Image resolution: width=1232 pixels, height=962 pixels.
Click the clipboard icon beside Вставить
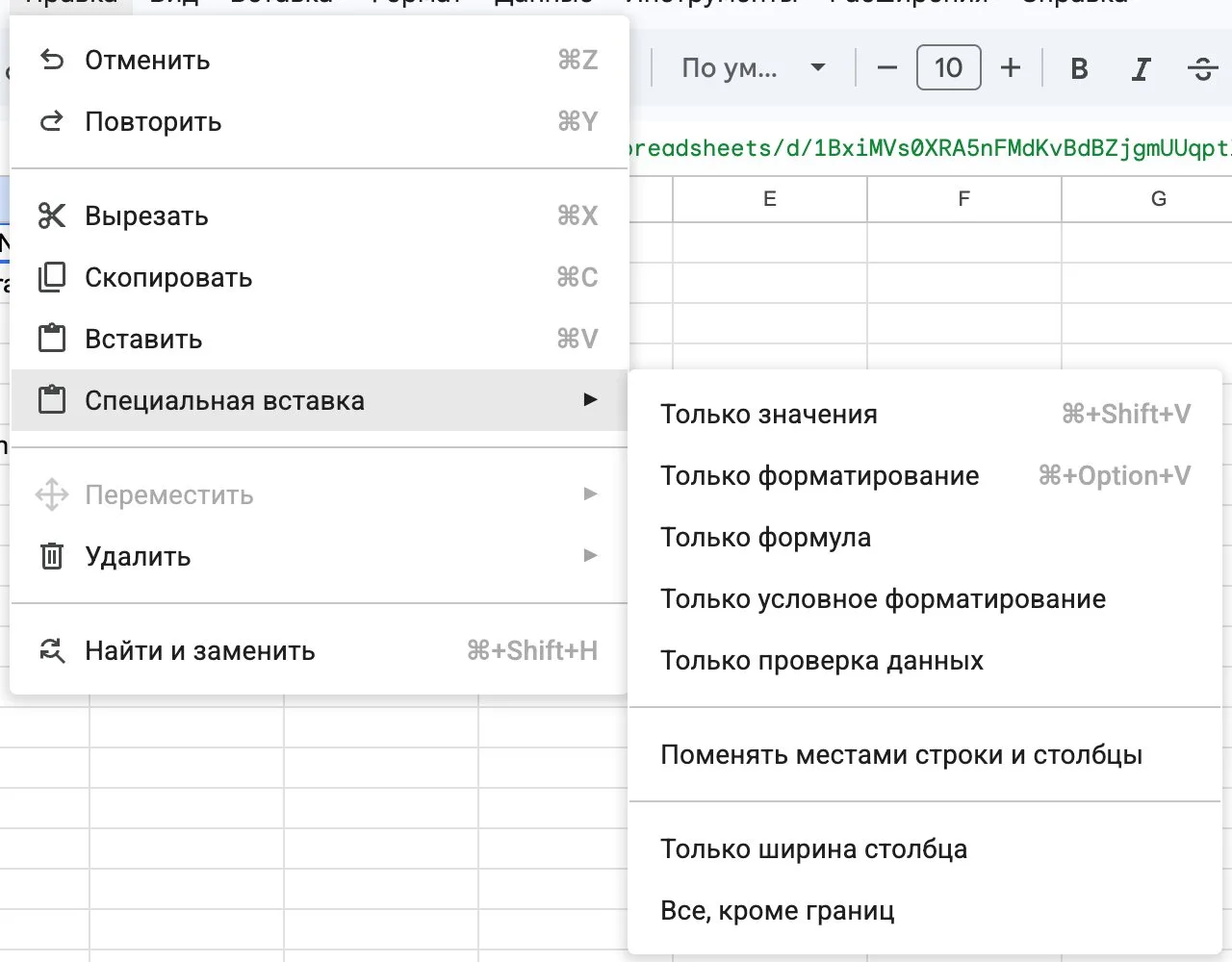pos(52,339)
